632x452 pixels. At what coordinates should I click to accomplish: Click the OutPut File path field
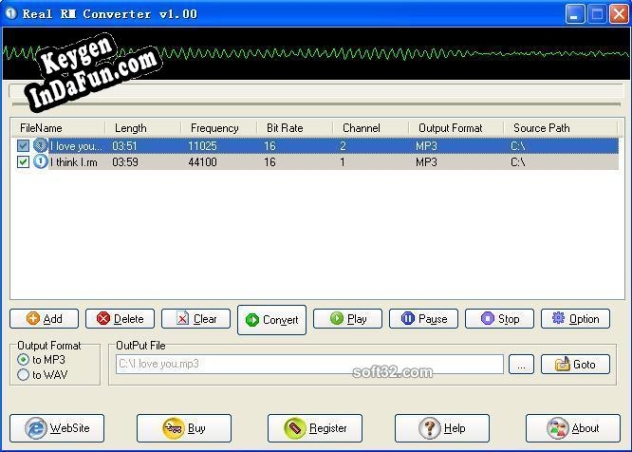[x=310, y=364]
